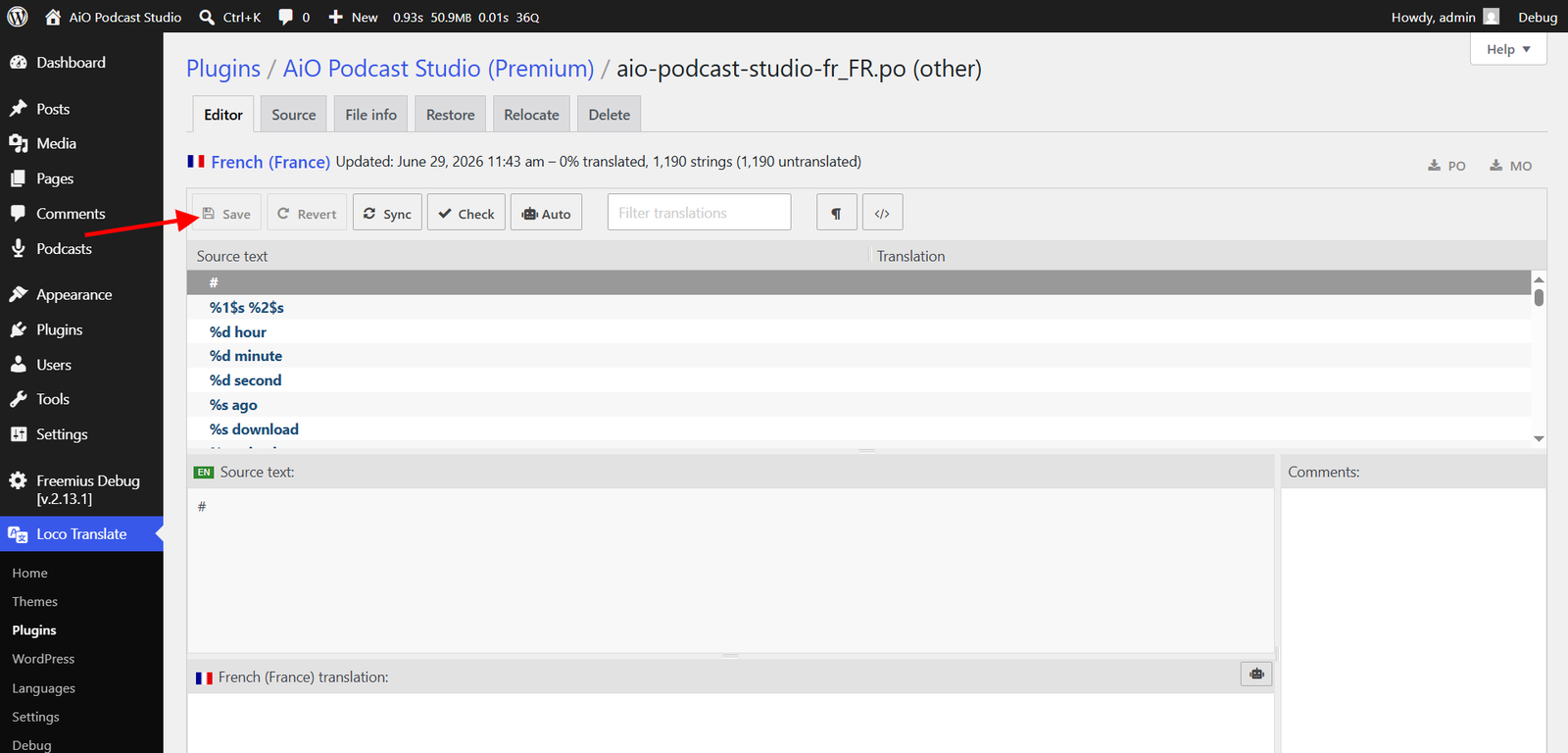This screenshot has height=753, width=1568.
Task: Click the Auto translate button
Action: (546, 213)
